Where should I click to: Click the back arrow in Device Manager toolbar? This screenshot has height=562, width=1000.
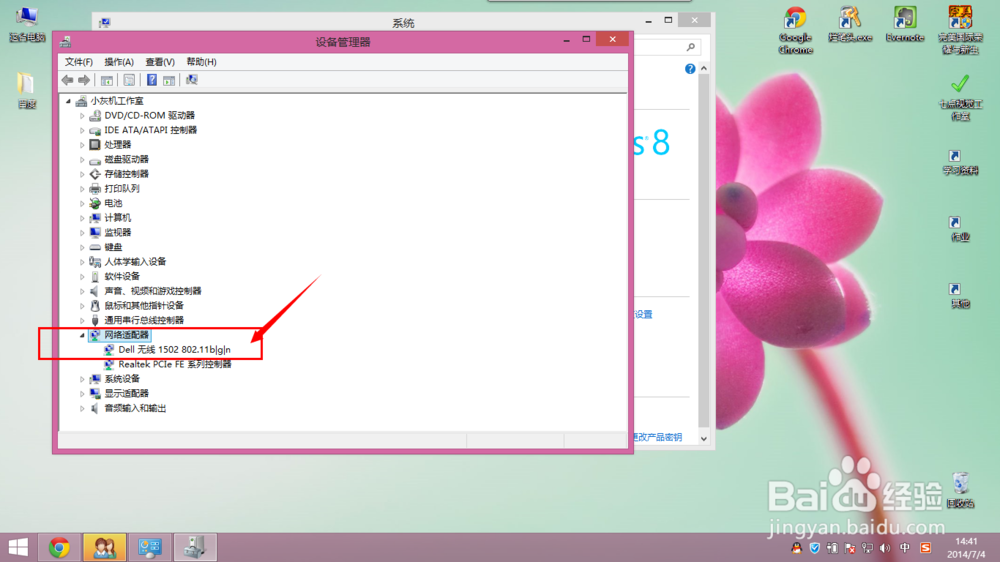(x=68, y=80)
